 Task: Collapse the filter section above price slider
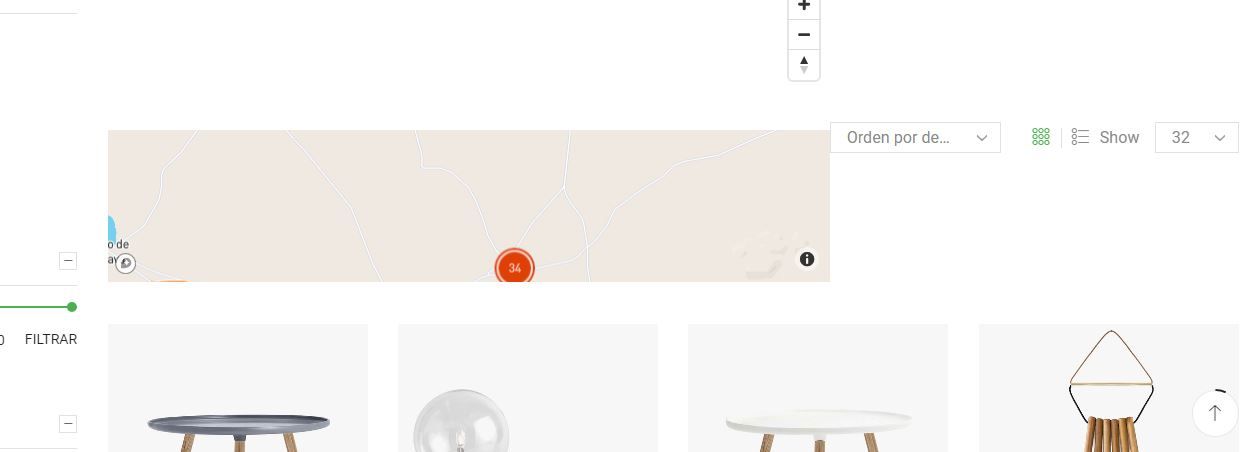coord(68,261)
